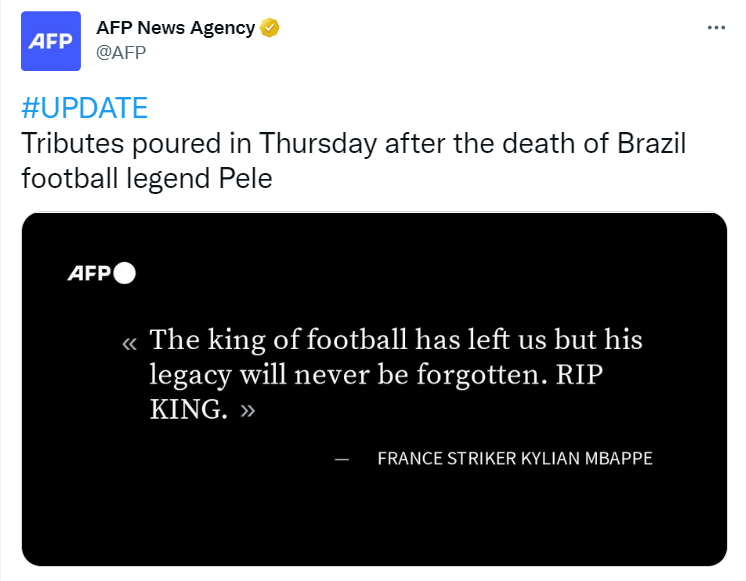Viewport: 746px width, 581px height.
Task: Click the 'FRANCE STRIKER KYLIAN MBAPPE' attribution
Action: coord(515,458)
